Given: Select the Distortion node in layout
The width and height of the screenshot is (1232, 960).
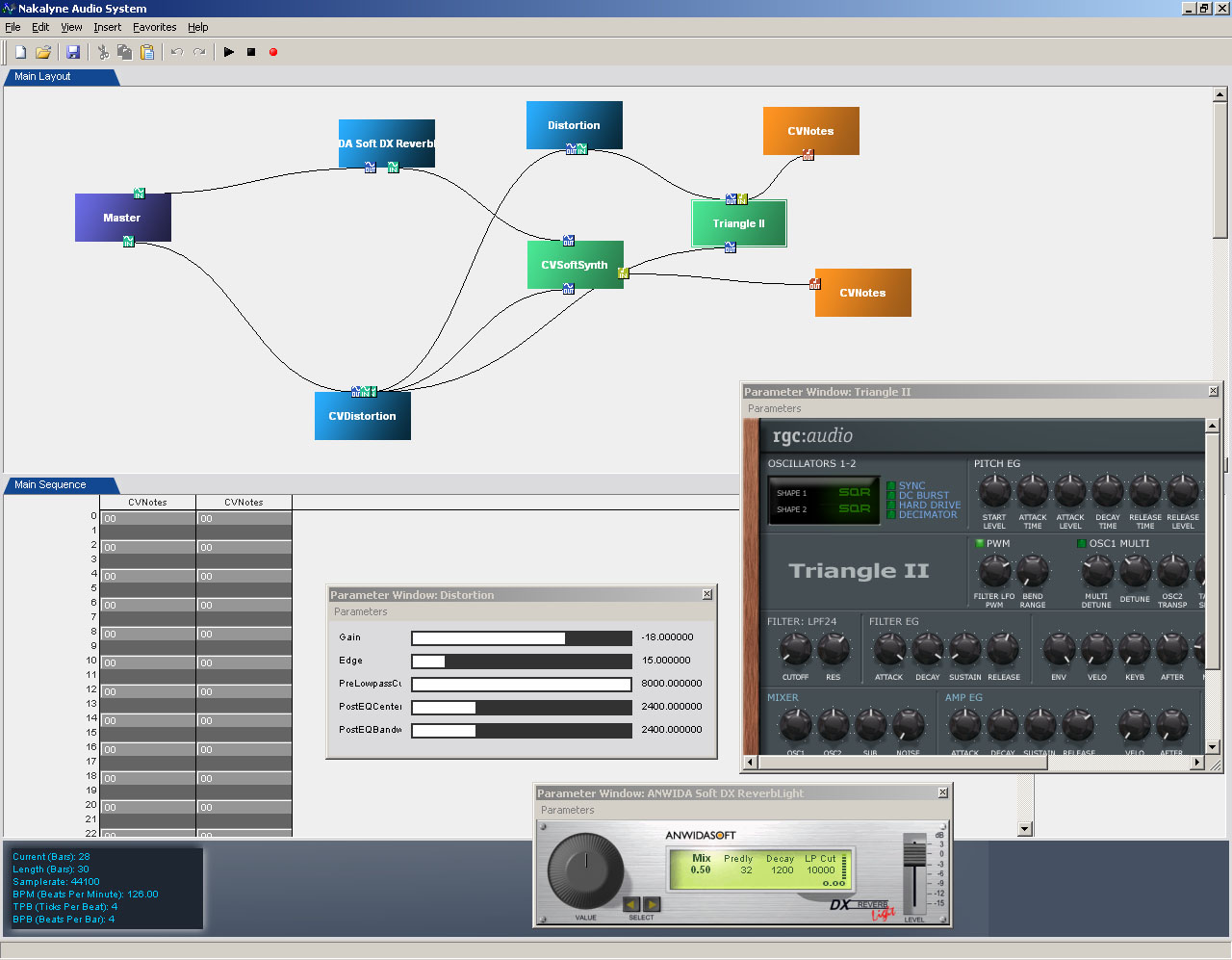Looking at the screenshot, I should [x=575, y=125].
